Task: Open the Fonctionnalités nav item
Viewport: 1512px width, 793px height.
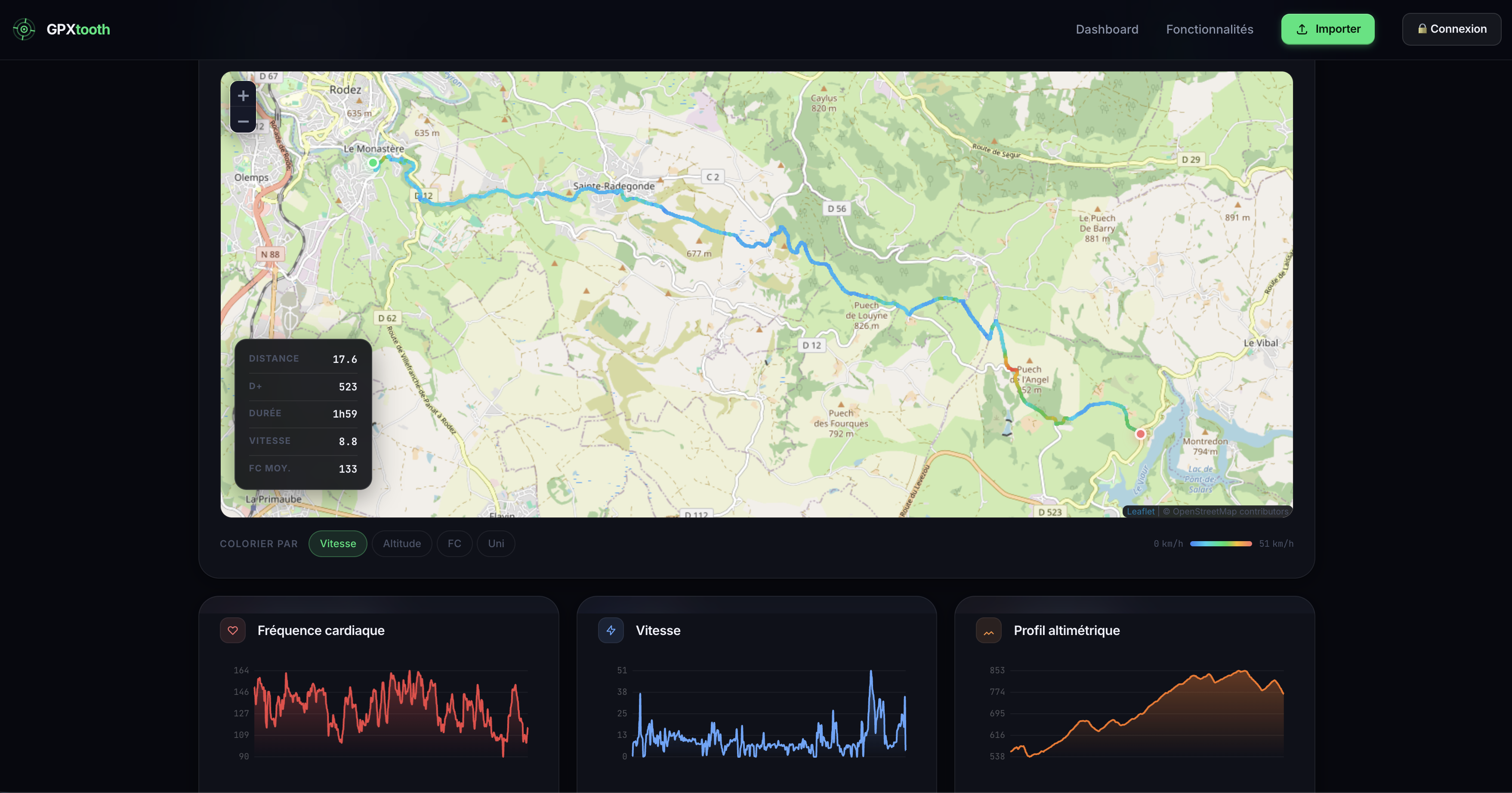Action: tap(1209, 29)
